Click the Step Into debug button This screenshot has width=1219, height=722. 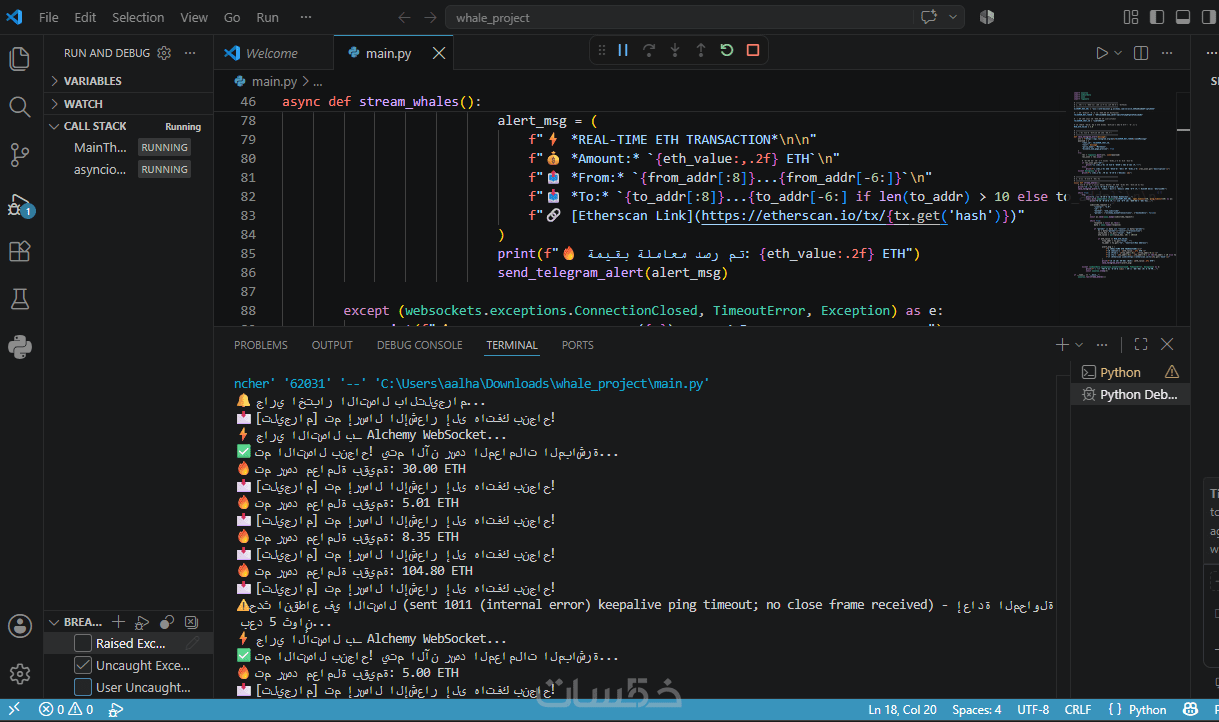(x=675, y=50)
